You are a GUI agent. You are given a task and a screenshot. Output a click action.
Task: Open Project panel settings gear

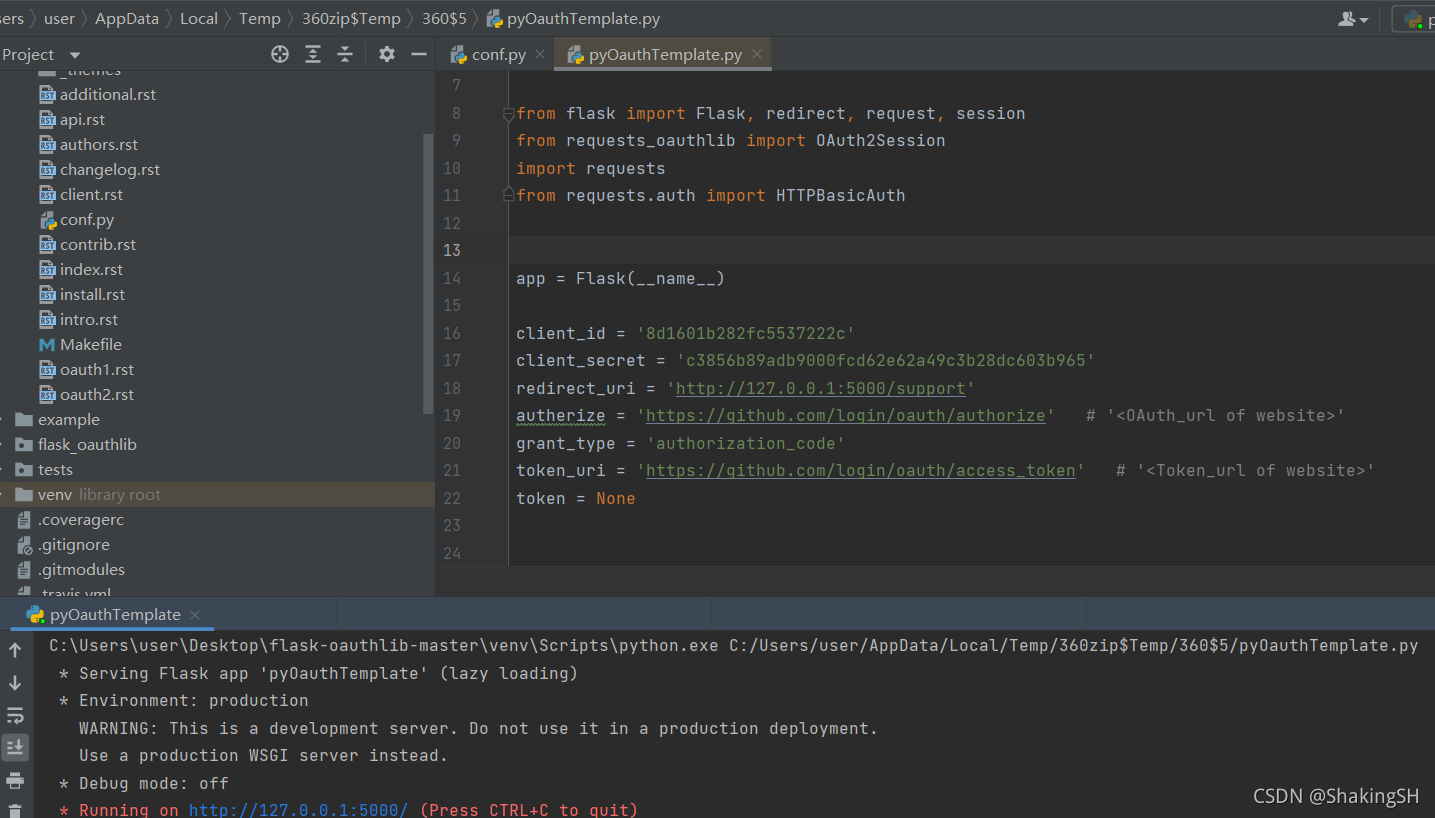coord(387,54)
